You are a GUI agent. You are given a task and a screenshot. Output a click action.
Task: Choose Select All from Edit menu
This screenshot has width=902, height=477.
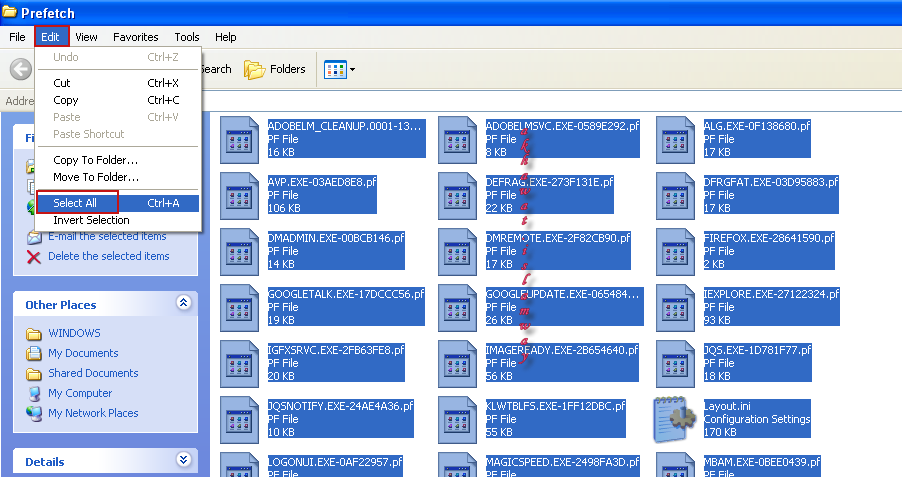click(x=118, y=203)
